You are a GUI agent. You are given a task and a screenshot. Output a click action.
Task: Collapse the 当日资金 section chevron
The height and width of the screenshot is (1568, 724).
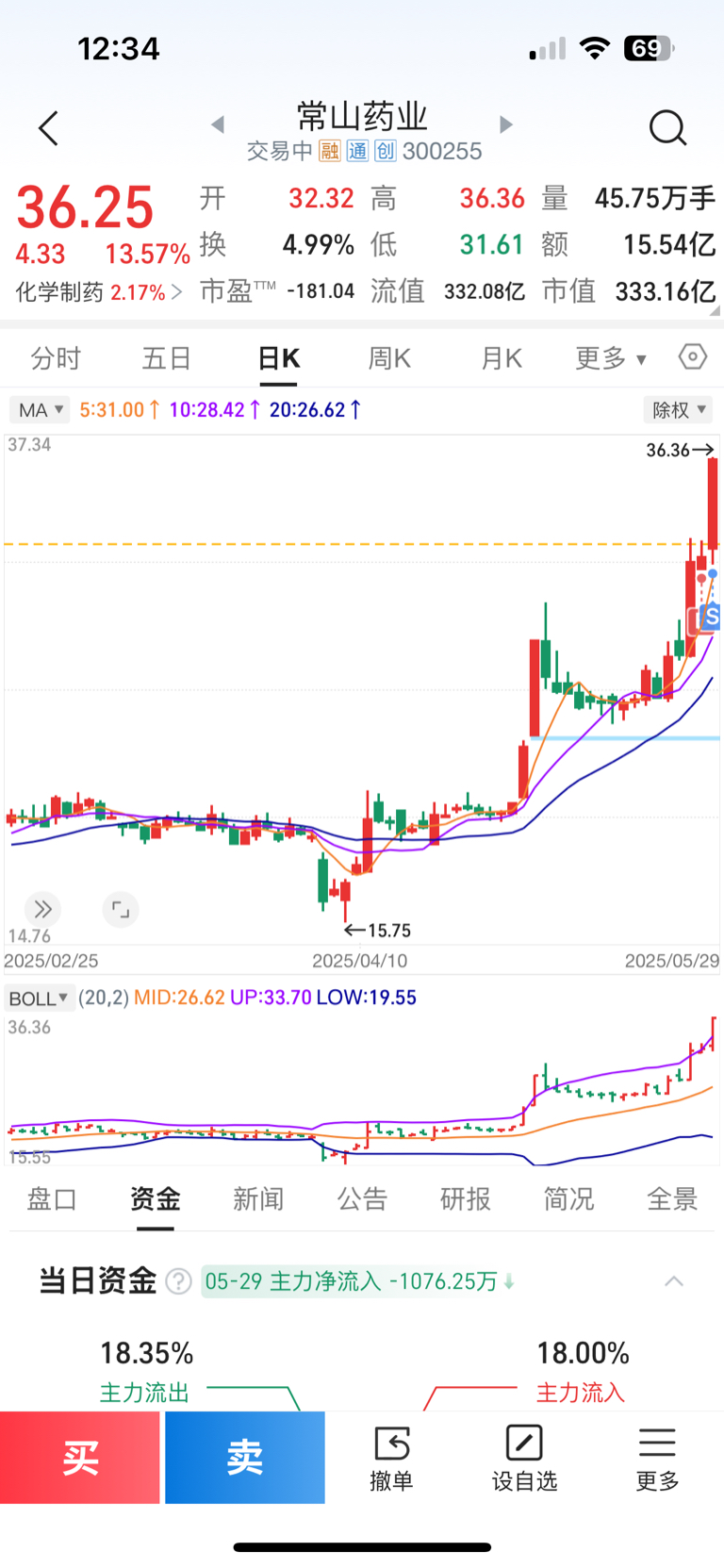[674, 1281]
